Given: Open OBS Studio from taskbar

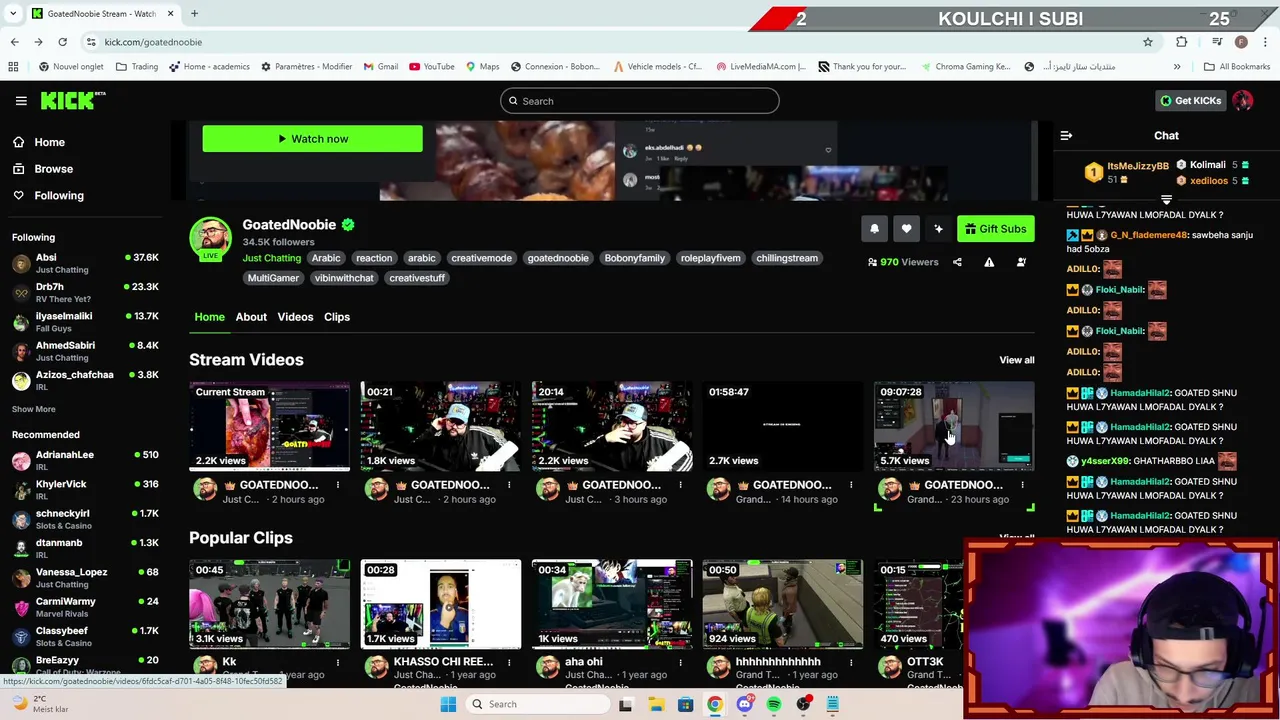Looking at the screenshot, I should click(x=803, y=704).
